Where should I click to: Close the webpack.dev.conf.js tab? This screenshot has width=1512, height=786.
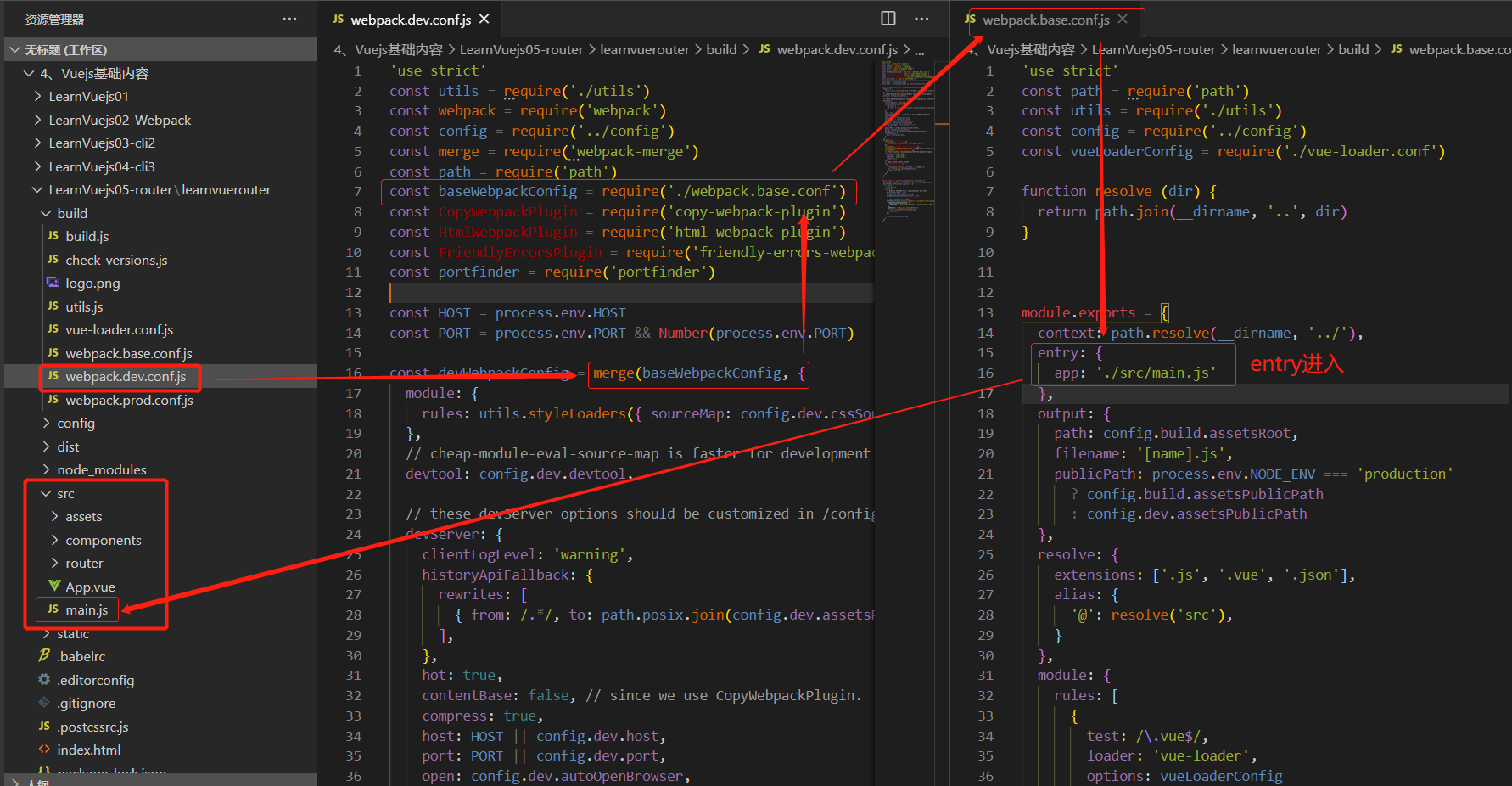click(484, 19)
